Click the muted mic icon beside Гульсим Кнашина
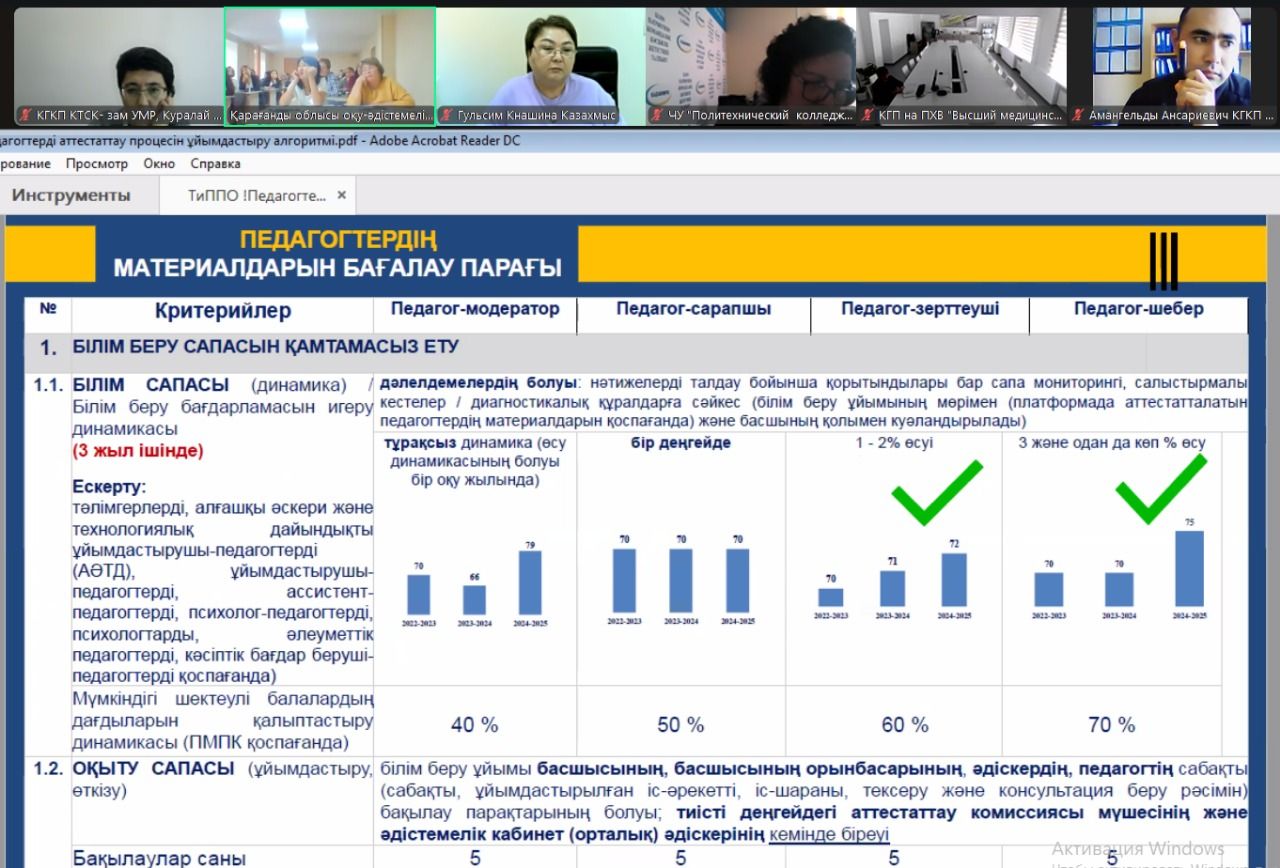 446,115
